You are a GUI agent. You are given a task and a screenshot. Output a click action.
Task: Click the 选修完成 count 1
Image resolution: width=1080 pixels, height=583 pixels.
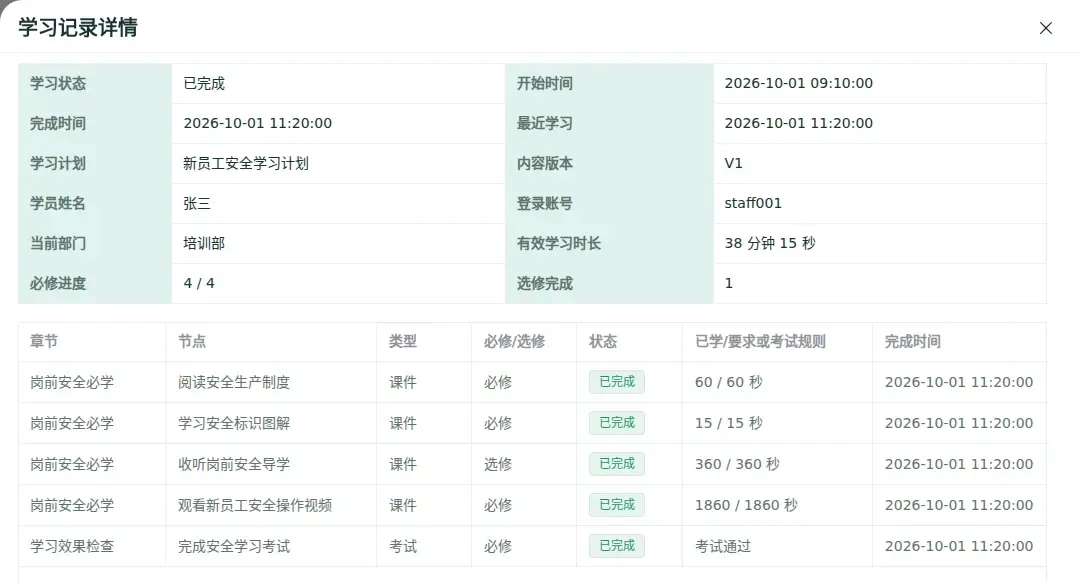point(729,283)
